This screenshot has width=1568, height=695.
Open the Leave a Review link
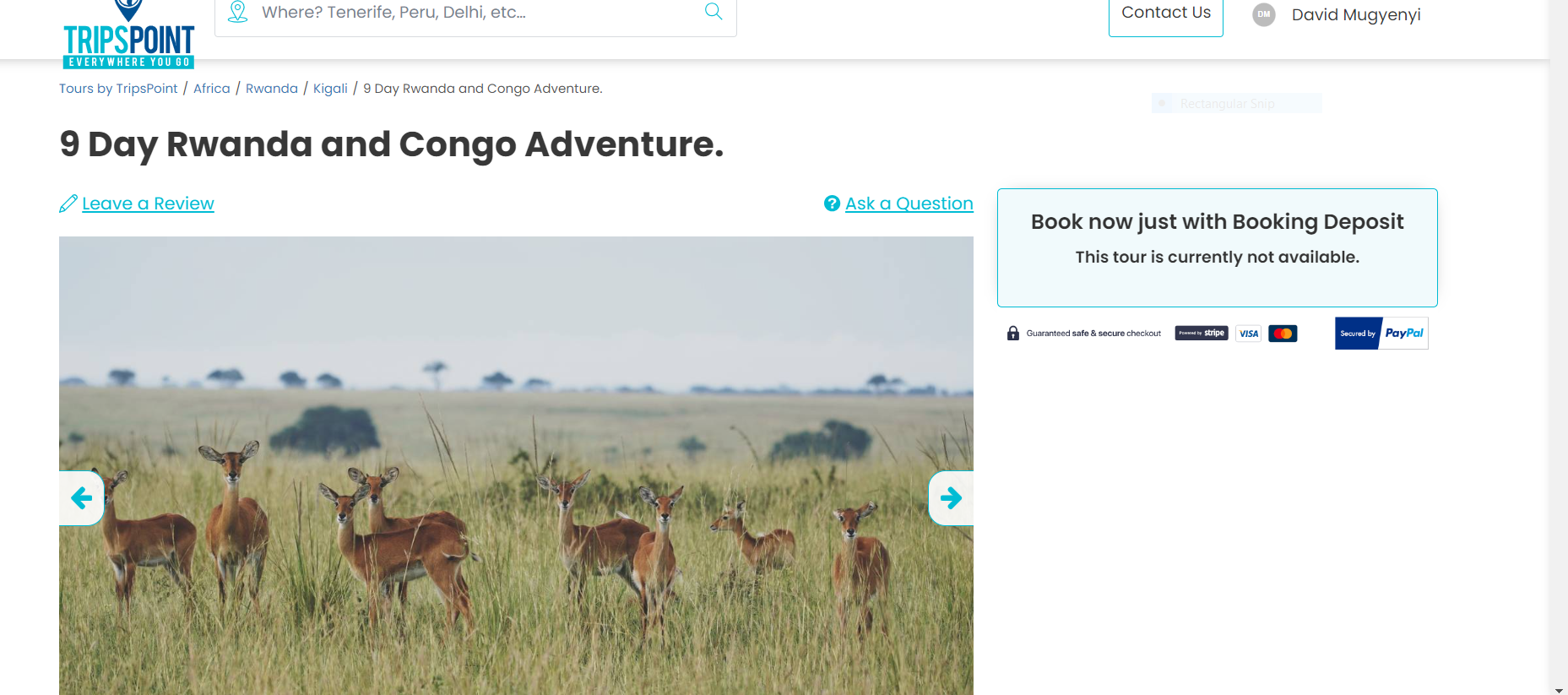(x=148, y=204)
